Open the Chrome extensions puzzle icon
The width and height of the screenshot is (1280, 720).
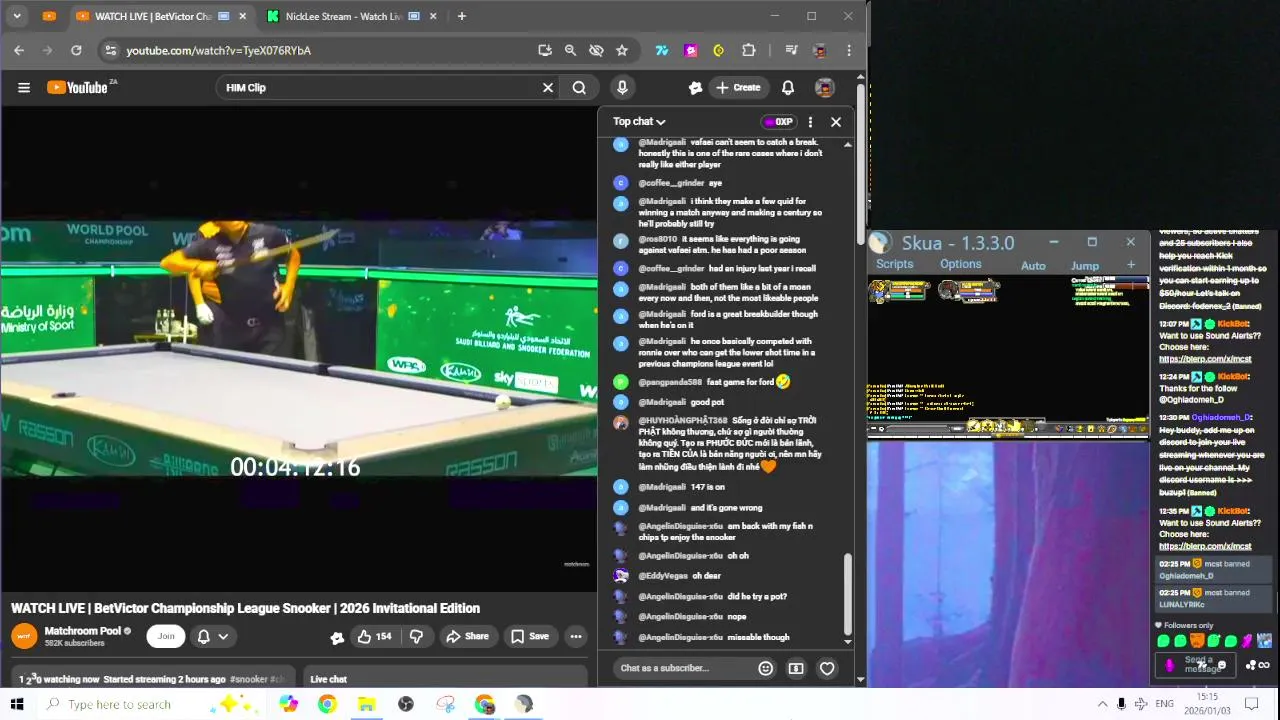click(x=748, y=50)
